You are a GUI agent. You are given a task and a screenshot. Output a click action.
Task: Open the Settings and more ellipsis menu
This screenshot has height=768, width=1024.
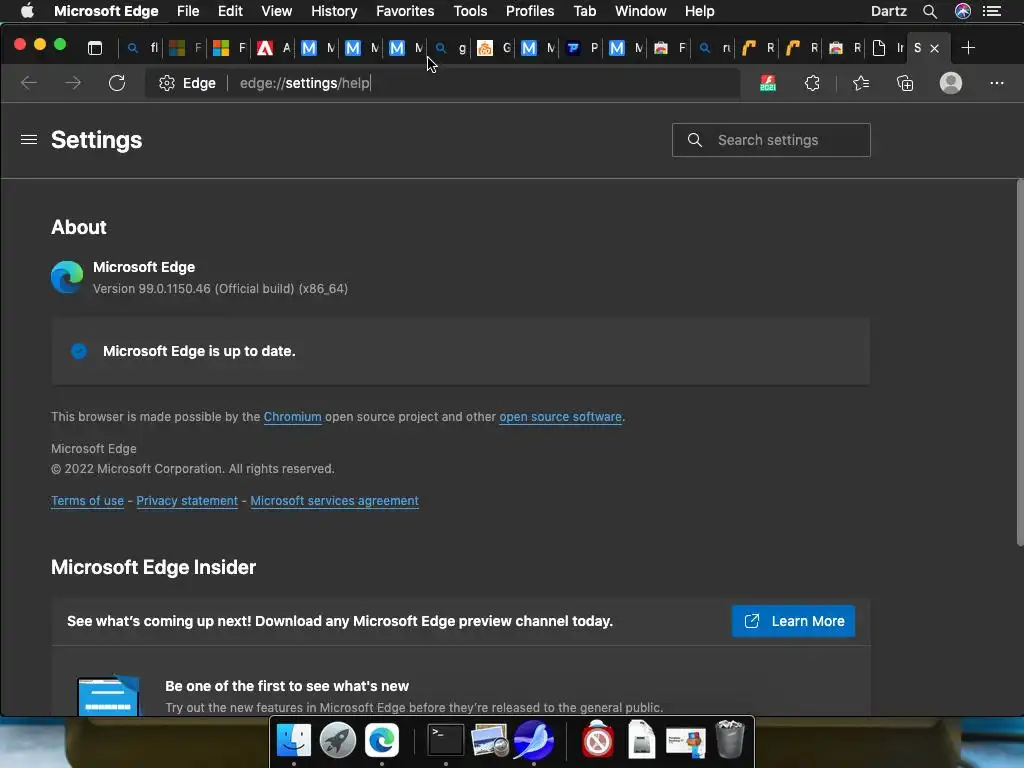[x=997, y=83]
